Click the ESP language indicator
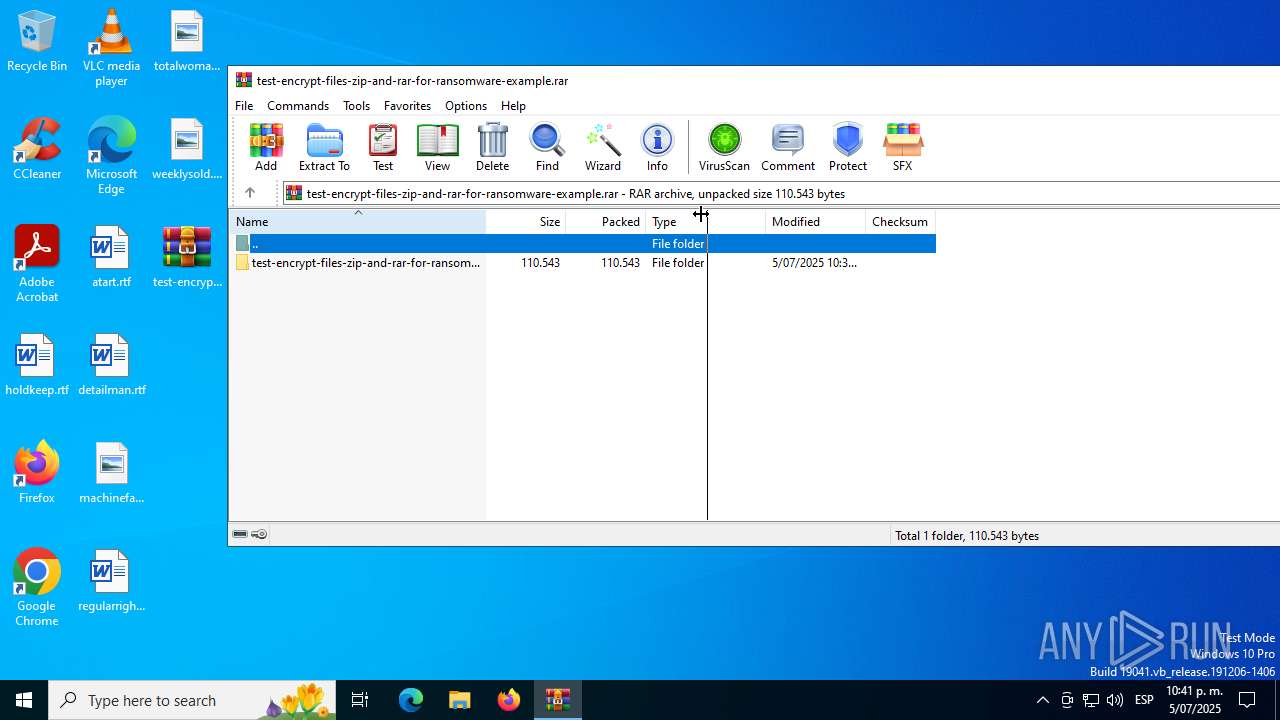The width and height of the screenshot is (1280, 720). click(1145, 700)
